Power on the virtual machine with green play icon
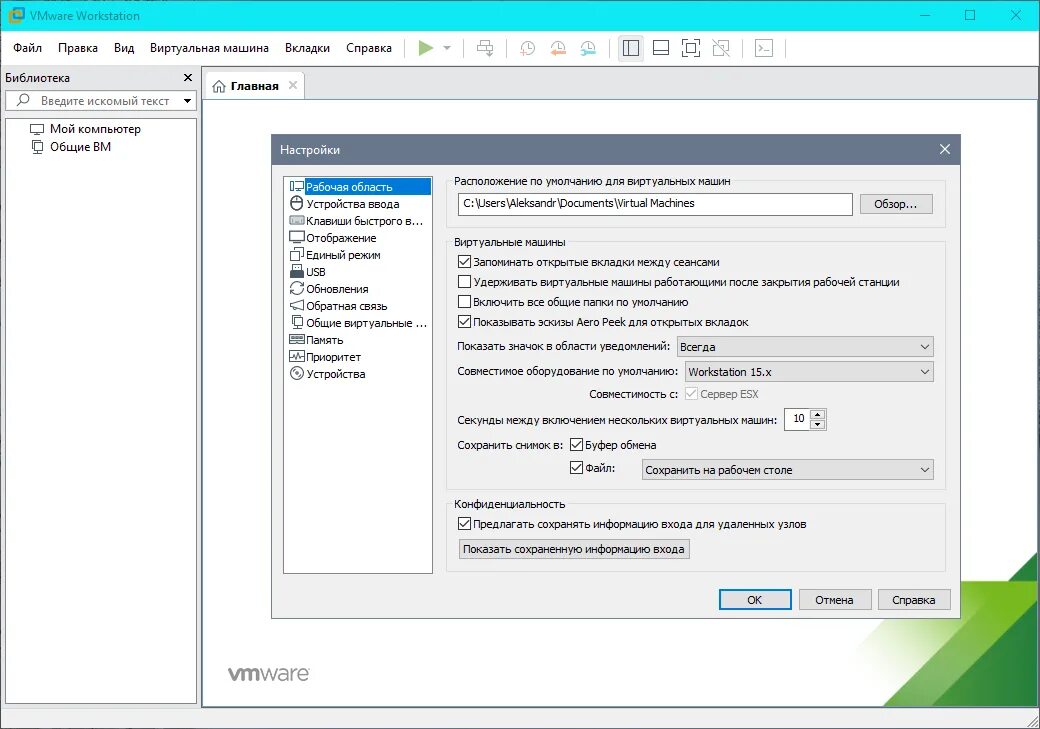 425,47
